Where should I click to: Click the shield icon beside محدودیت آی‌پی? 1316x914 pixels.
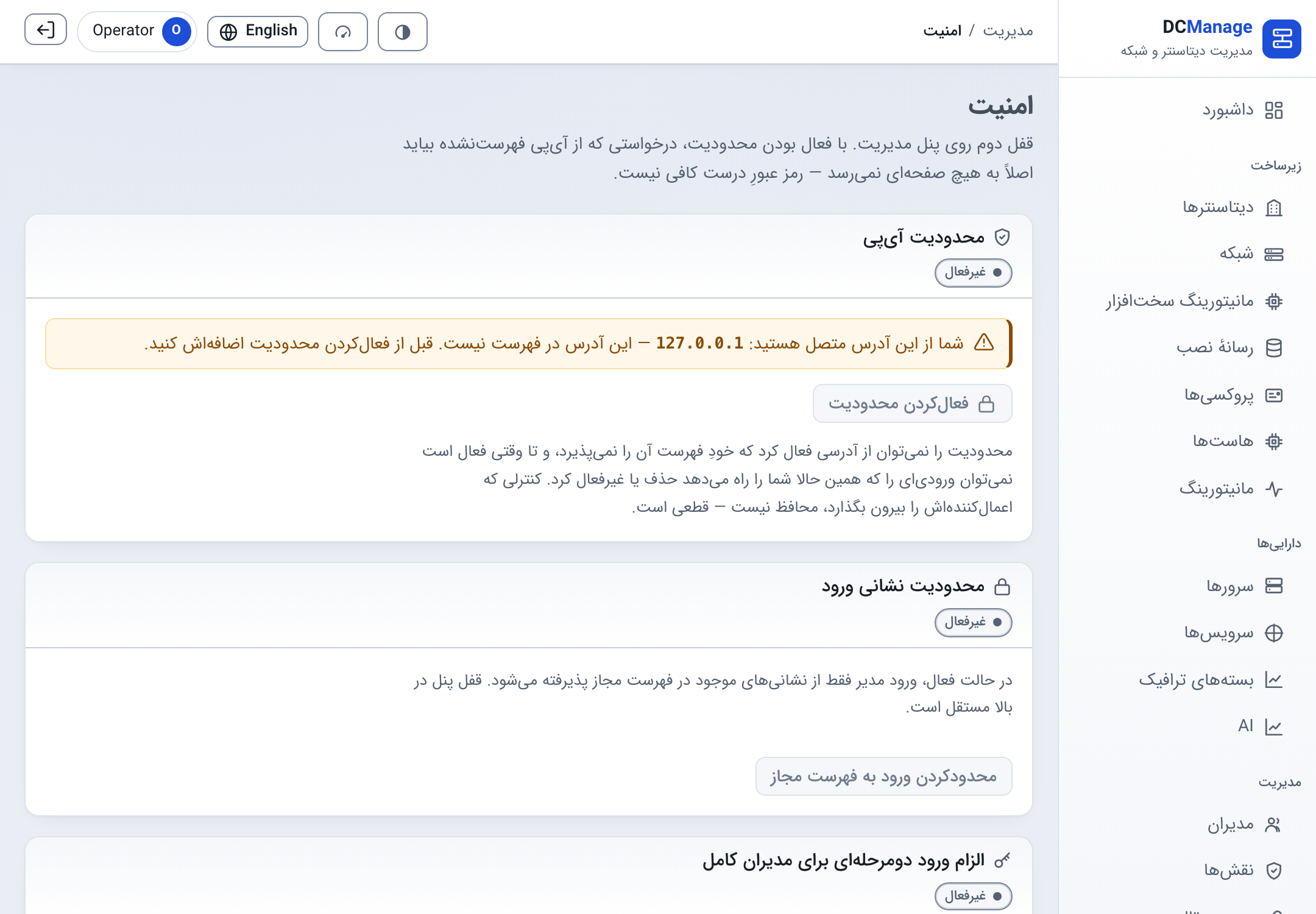tap(1002, 238)
